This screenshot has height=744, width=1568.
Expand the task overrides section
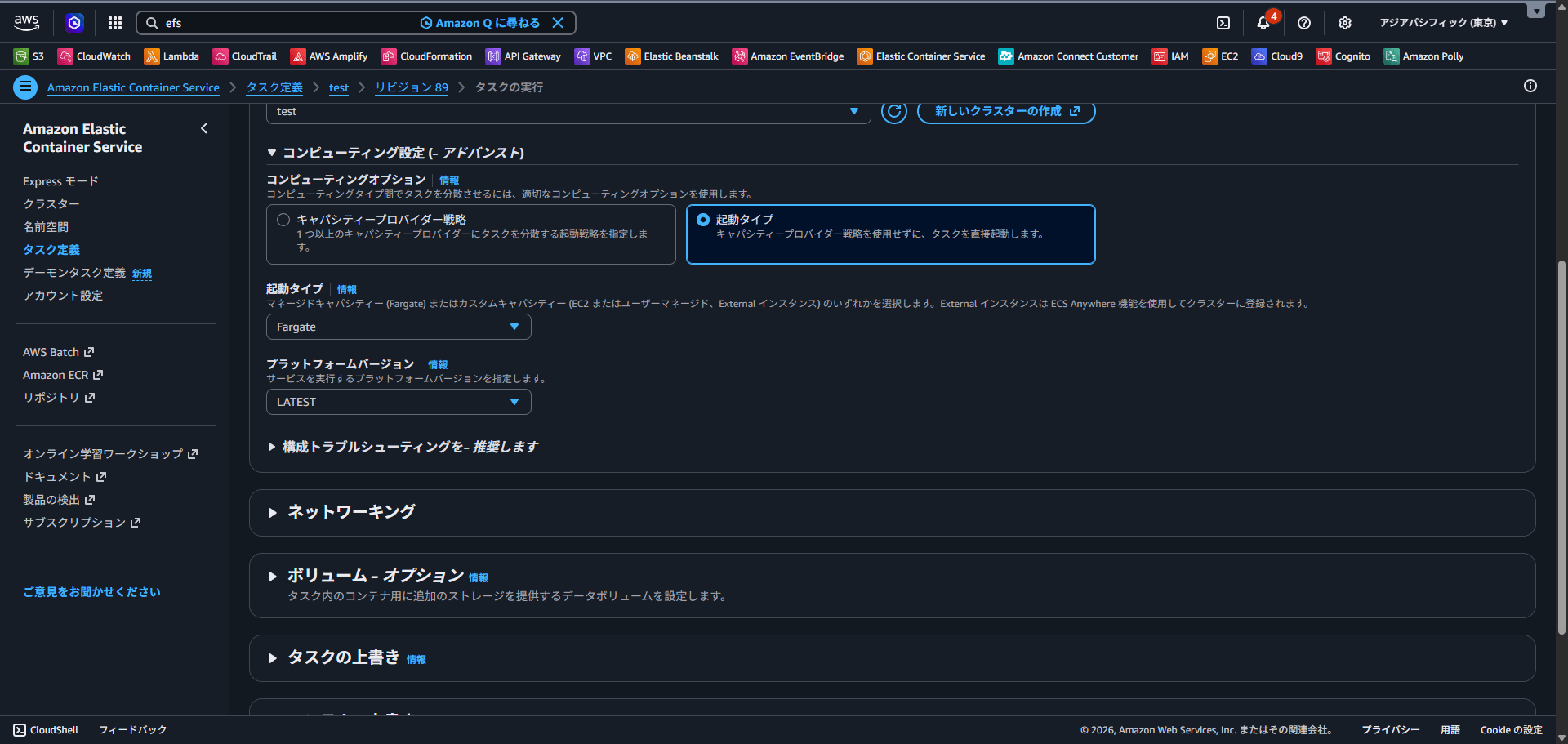click(273, 658)
